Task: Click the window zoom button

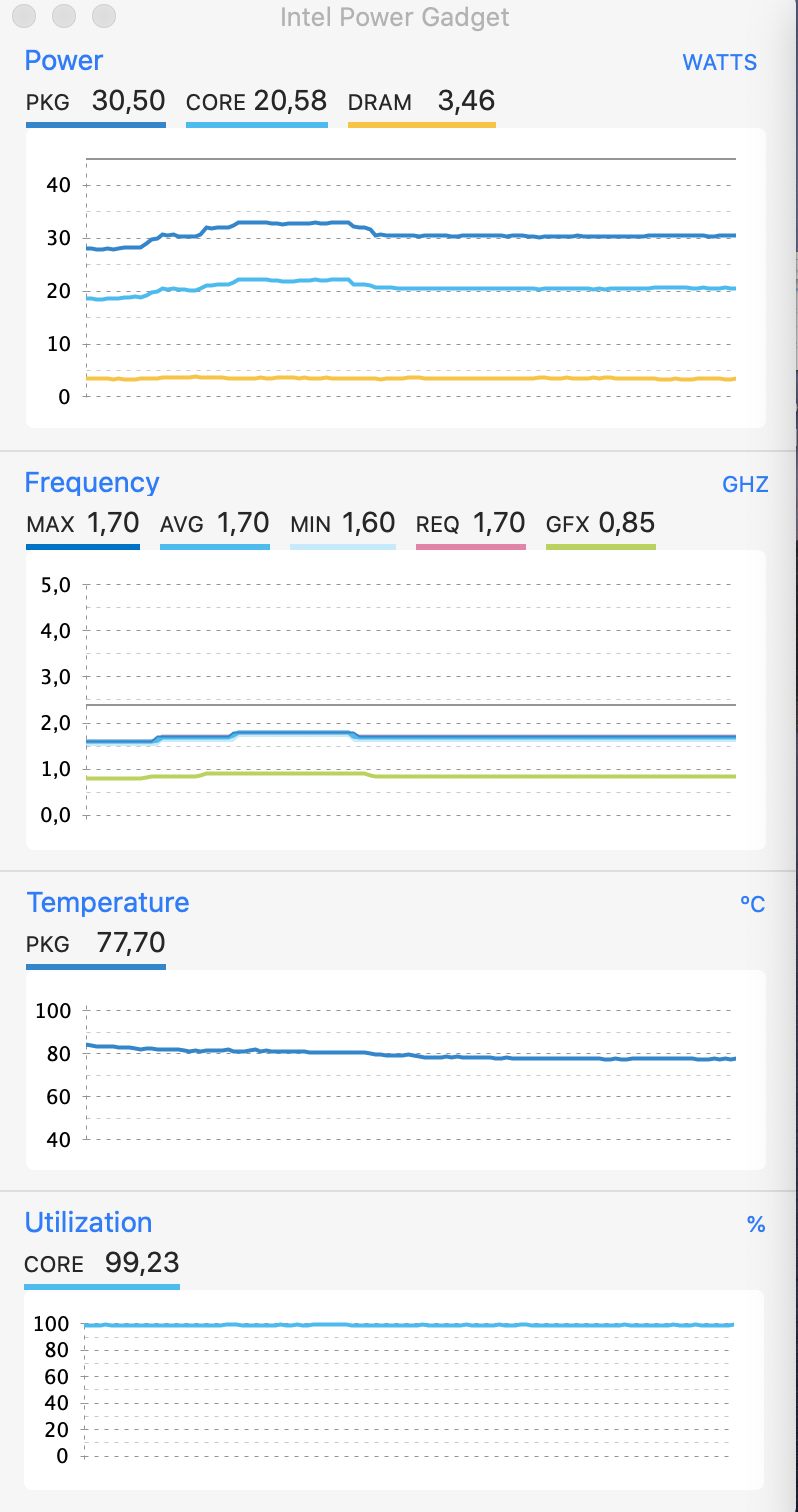Action: point(103,16)
